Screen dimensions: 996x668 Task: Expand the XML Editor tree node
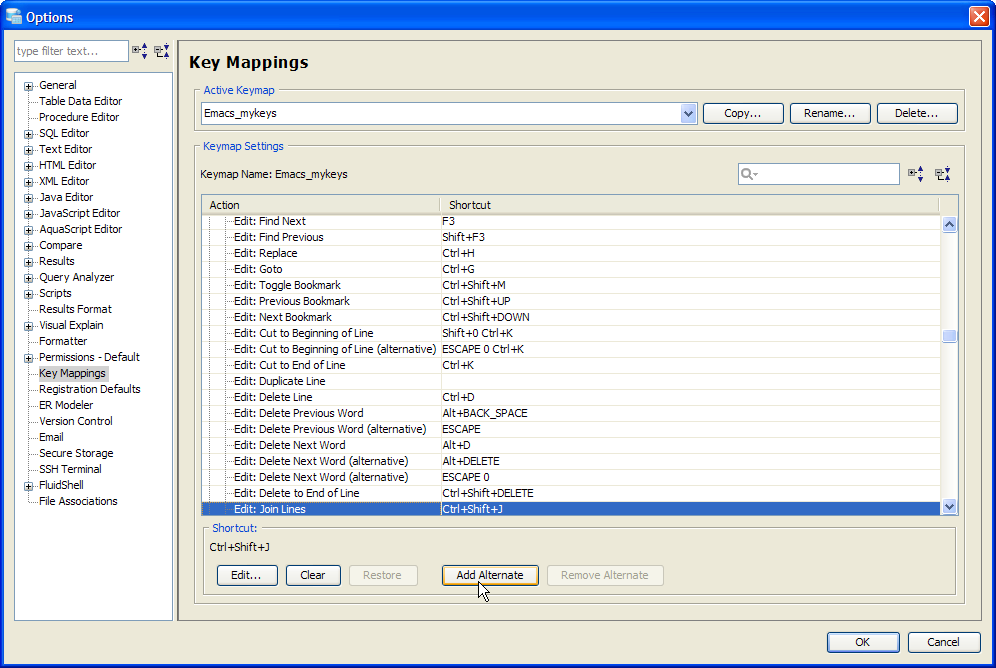[x=29, y=182]
